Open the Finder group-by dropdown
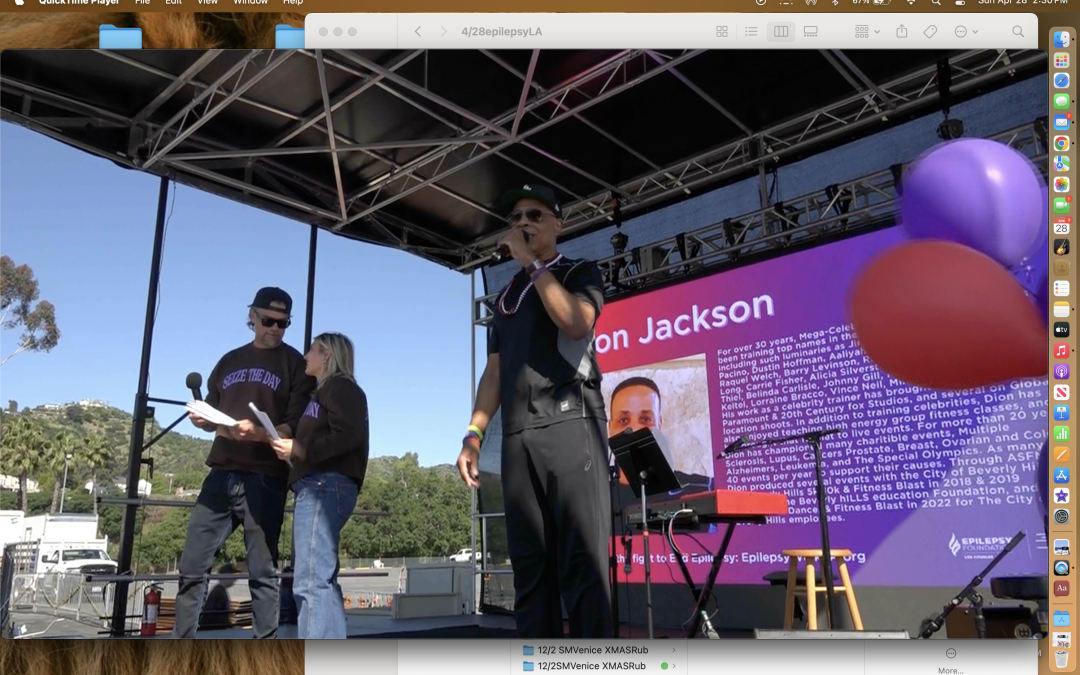1080x675 pixels. pos(866,32)
